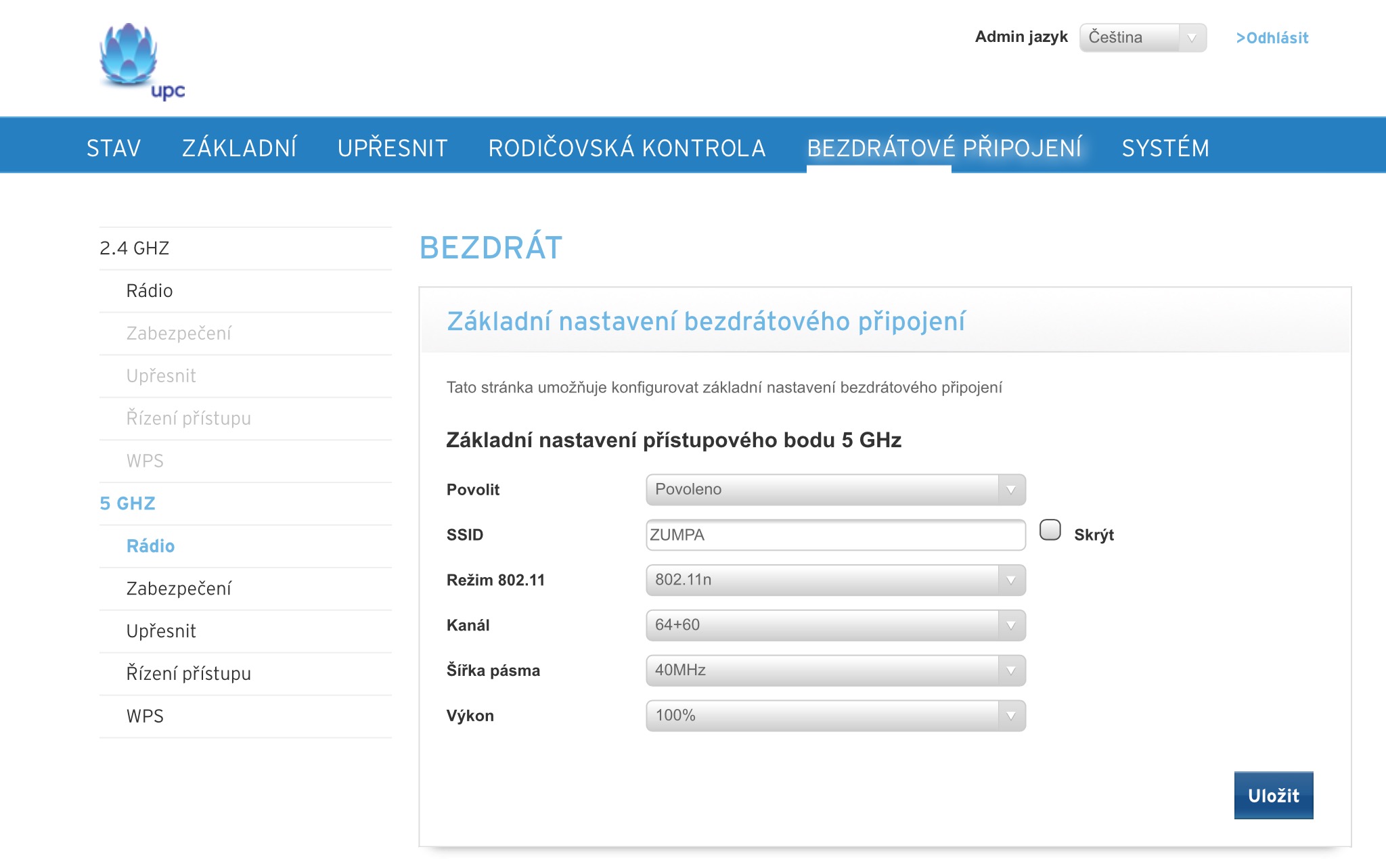Open the Admin jazyk language dropdown
The image size is (1386, 868).
pos(1142,37)
